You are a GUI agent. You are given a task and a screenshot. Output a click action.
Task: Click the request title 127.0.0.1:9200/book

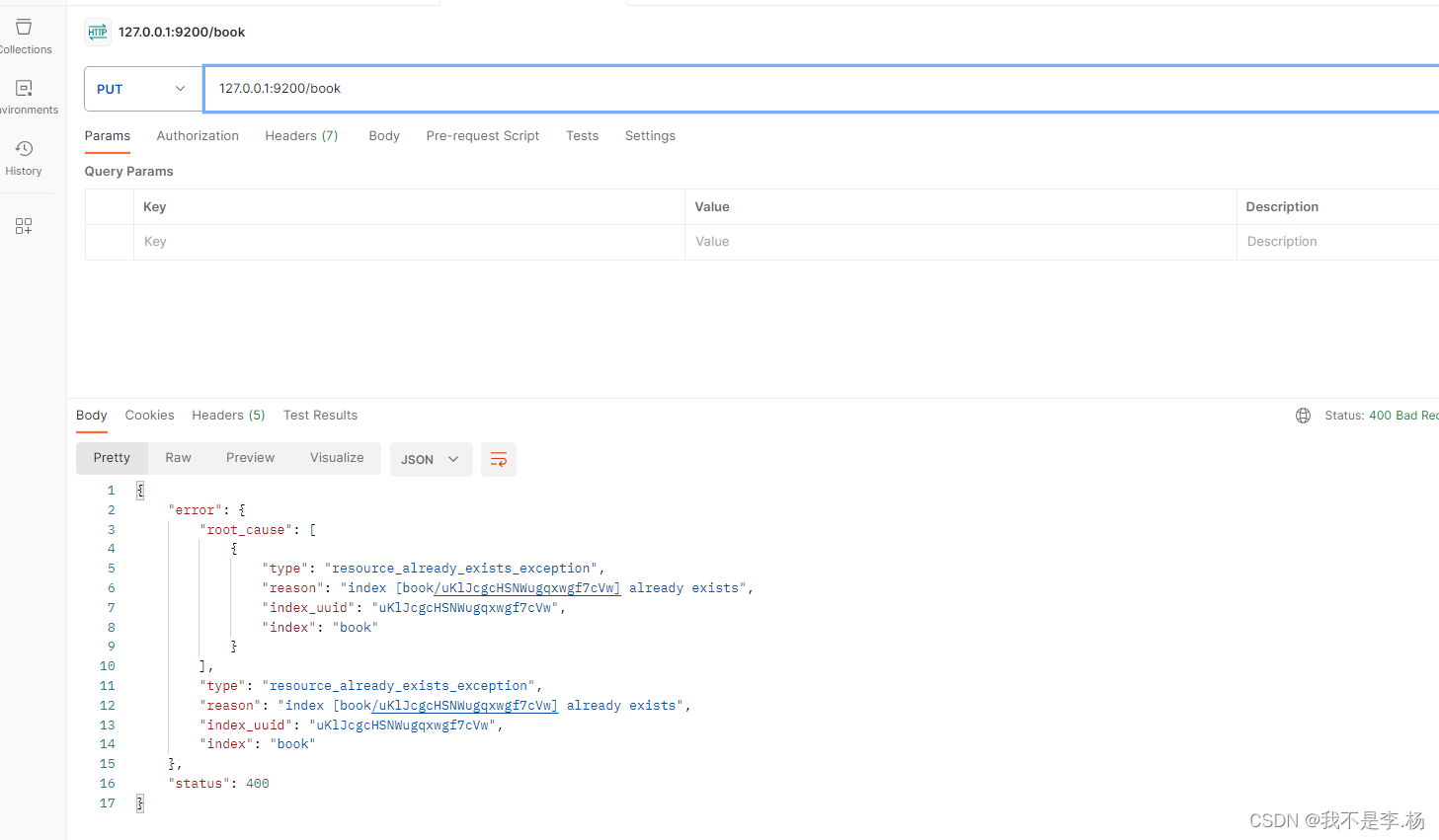[182, 33]
